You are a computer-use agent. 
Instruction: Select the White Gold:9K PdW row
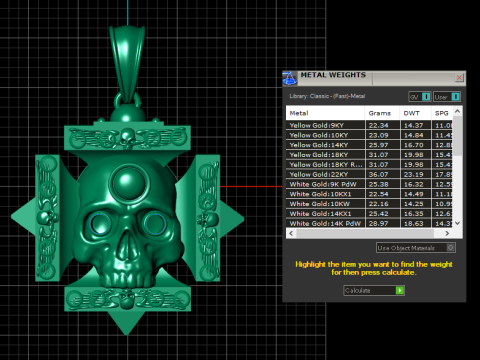click(369, 184)
